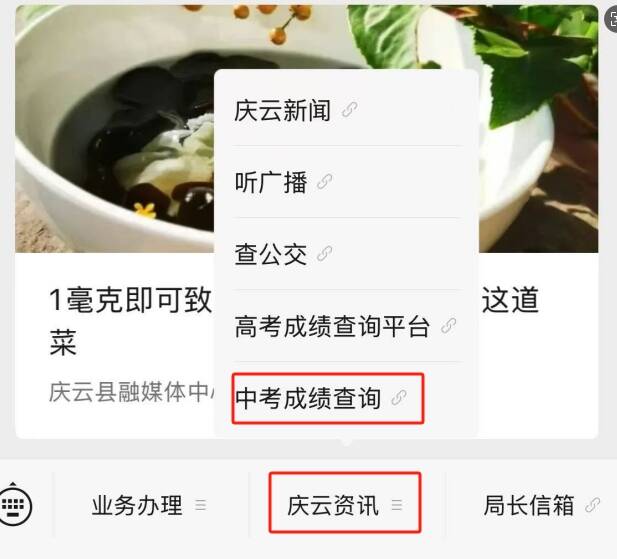The width and height of the screenshot is (617, 559).
Task: Choose 查公交 in the popup
Action: pos(346,254)
